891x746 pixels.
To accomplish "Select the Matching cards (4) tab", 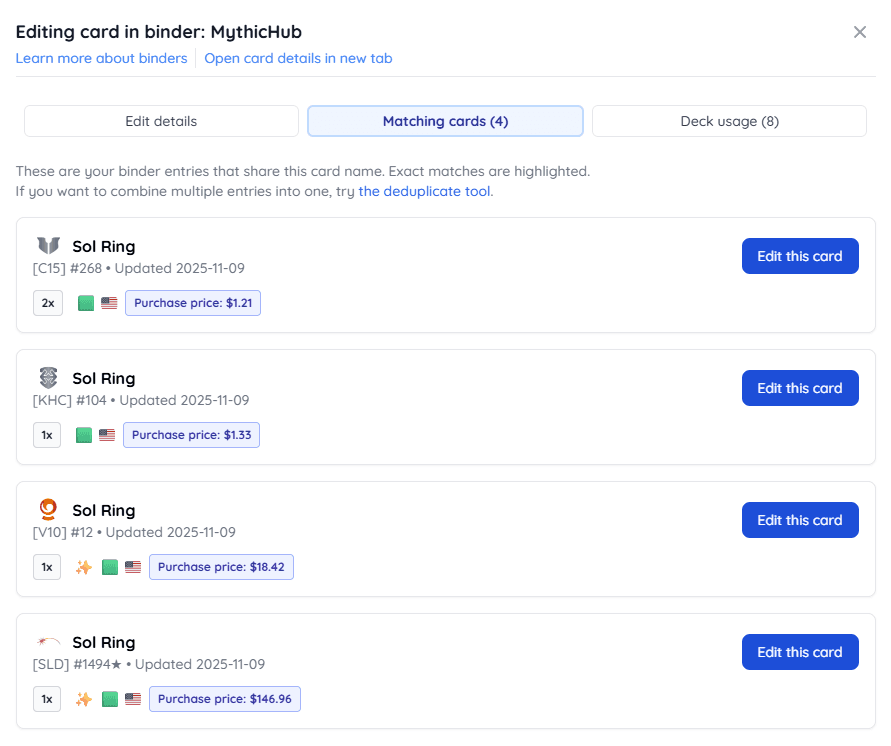I will coord(445,121).
